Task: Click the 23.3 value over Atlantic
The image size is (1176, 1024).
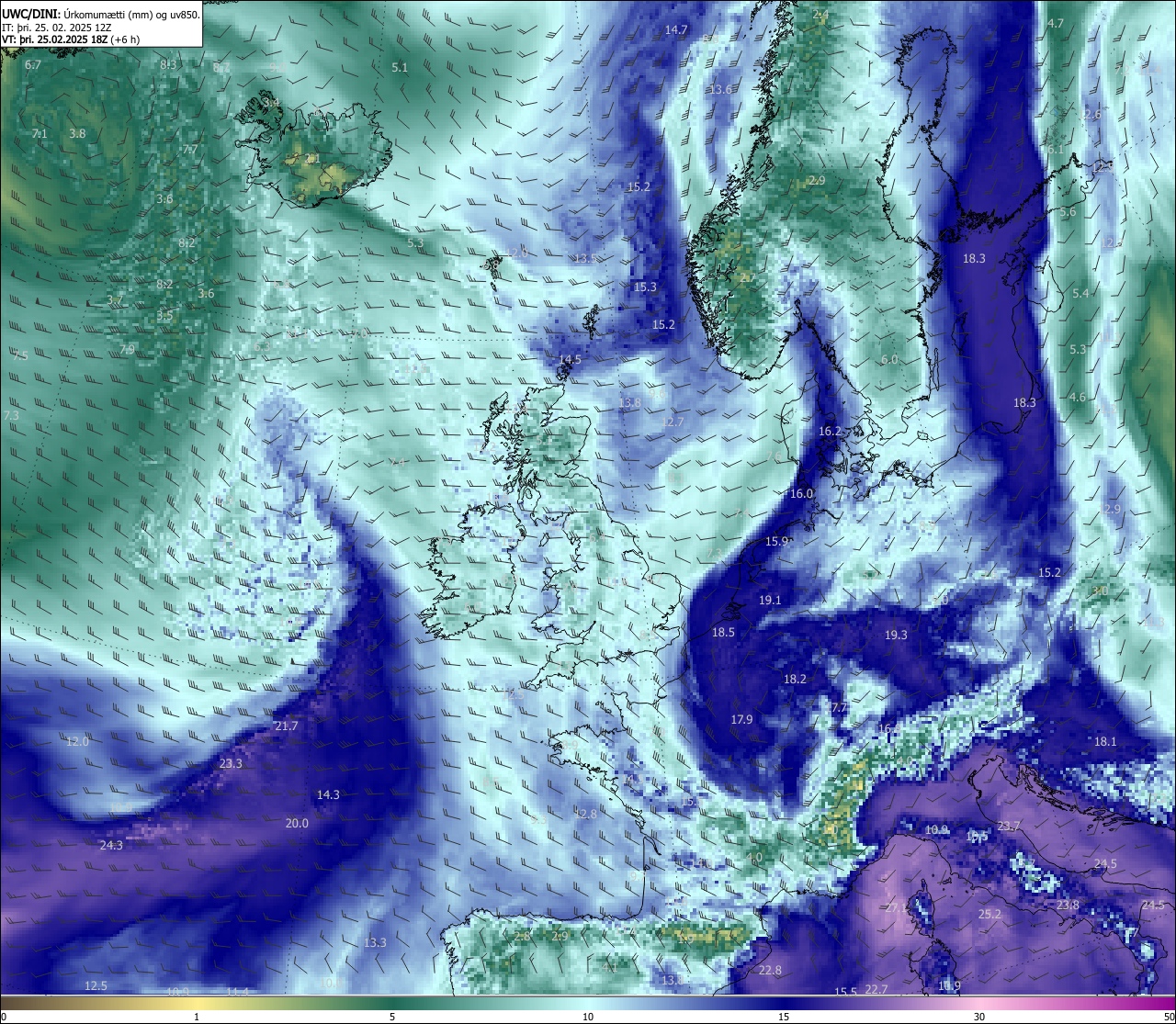Action: [x=231, y=763]
